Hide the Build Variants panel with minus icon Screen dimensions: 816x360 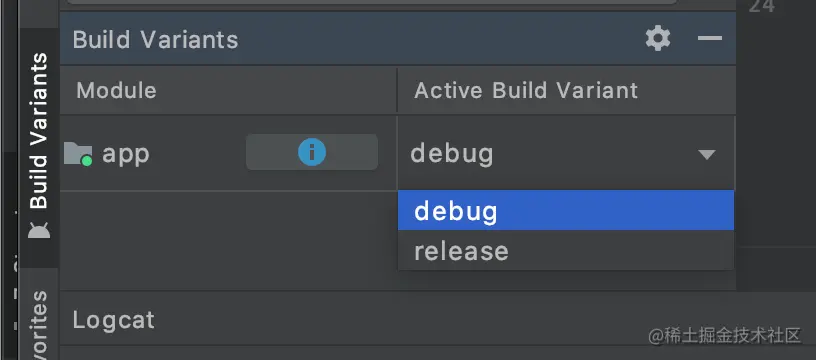pos(709,38)
